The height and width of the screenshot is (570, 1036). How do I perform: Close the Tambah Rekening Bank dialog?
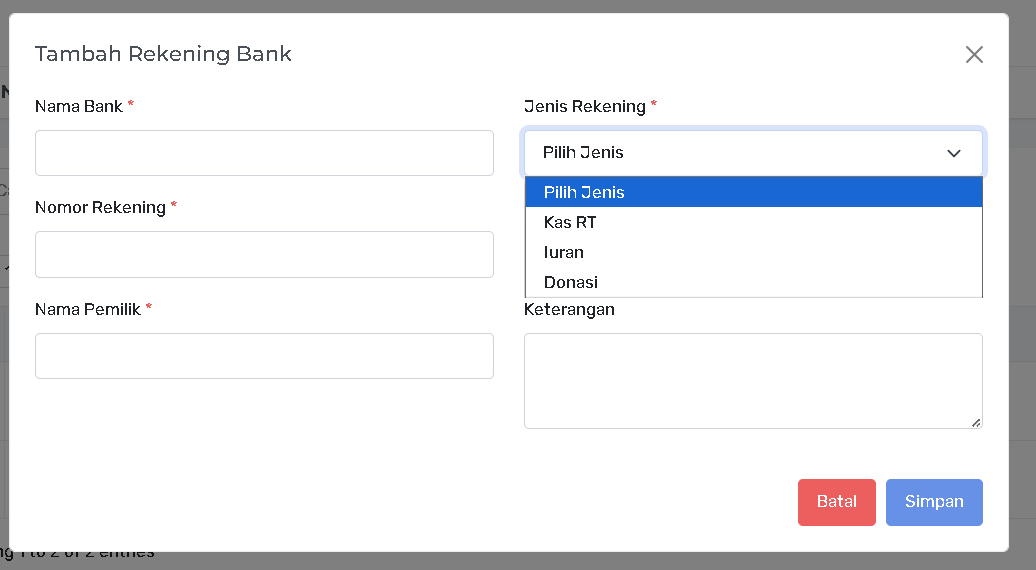click(x=974, y=55)
